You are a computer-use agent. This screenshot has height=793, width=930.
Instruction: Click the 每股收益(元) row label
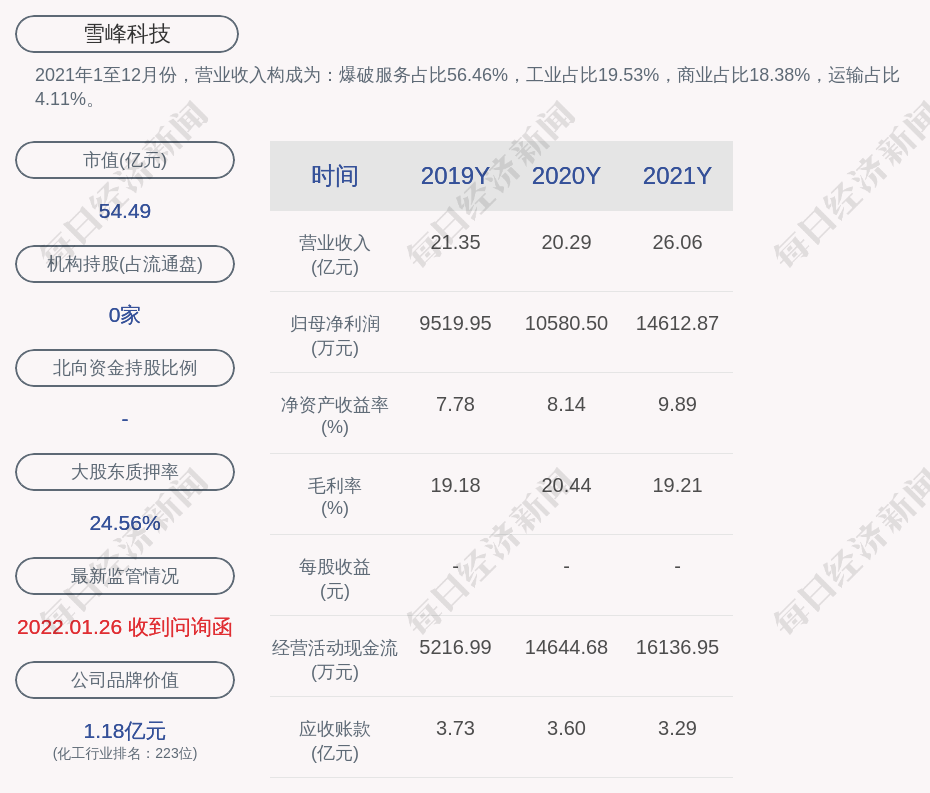click(x=335, y=579)
